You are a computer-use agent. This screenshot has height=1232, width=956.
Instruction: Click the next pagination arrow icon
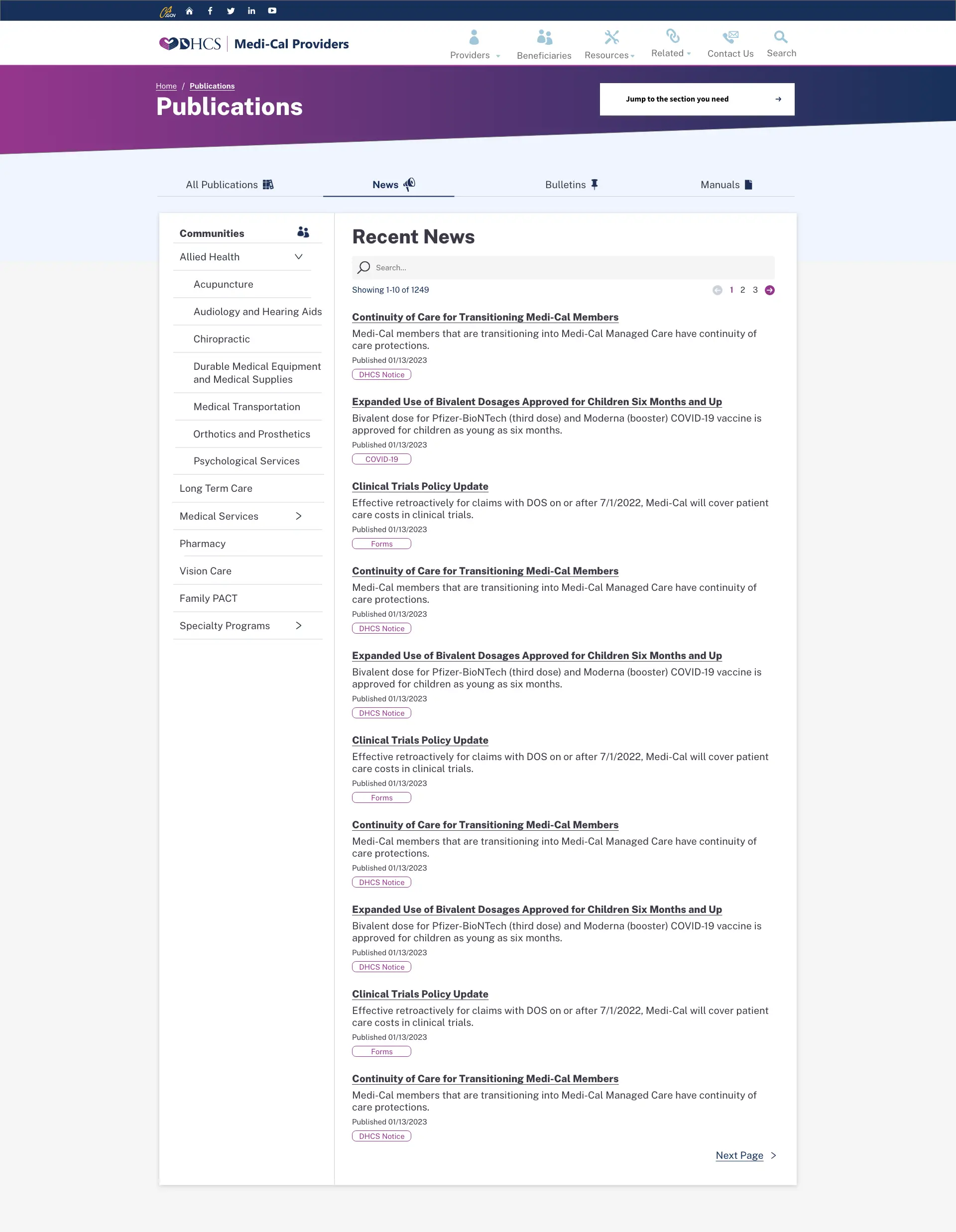[x=770, y=289]
